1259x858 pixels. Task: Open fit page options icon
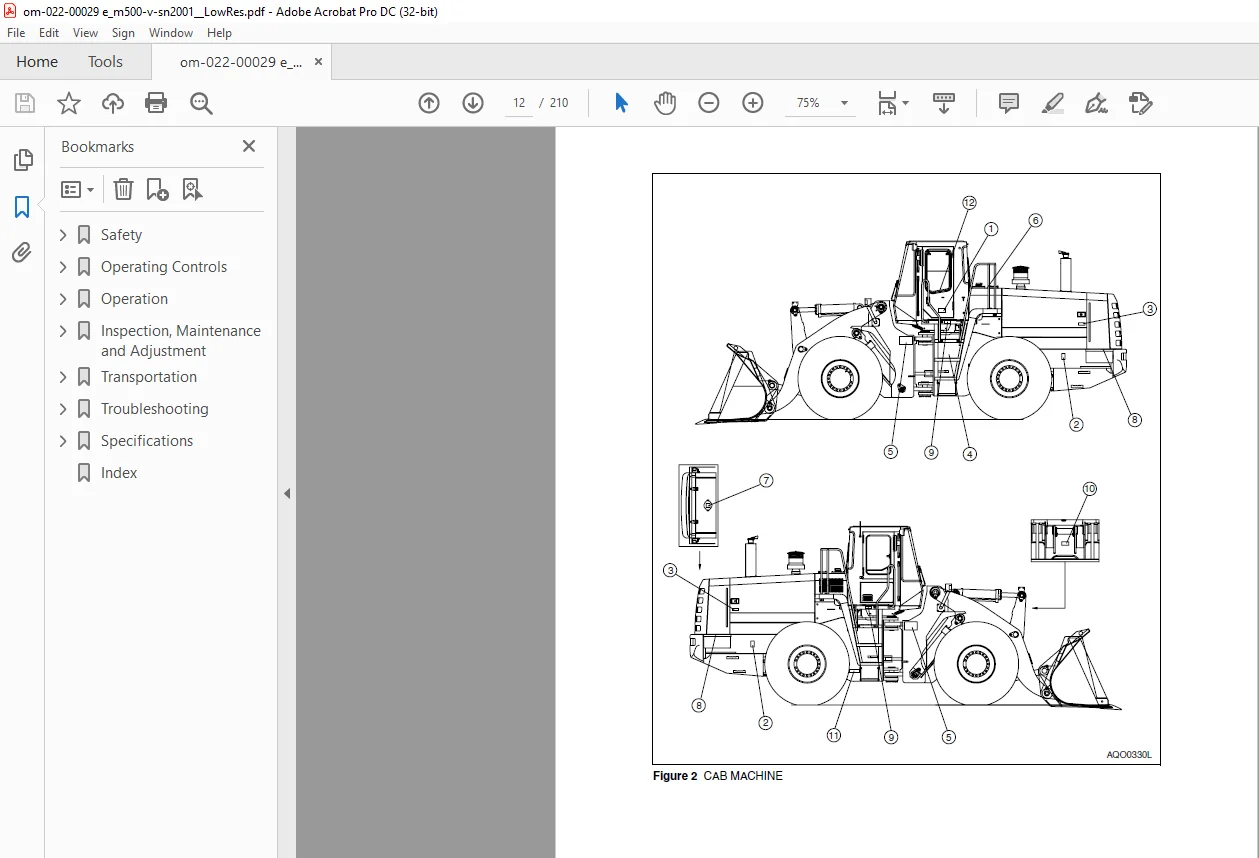892,103
